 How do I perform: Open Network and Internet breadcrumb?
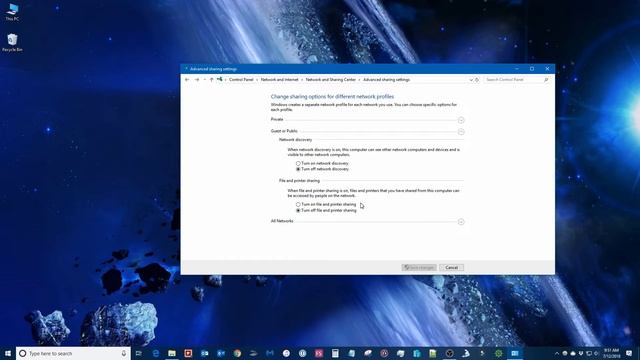click(x=280, y=80)
